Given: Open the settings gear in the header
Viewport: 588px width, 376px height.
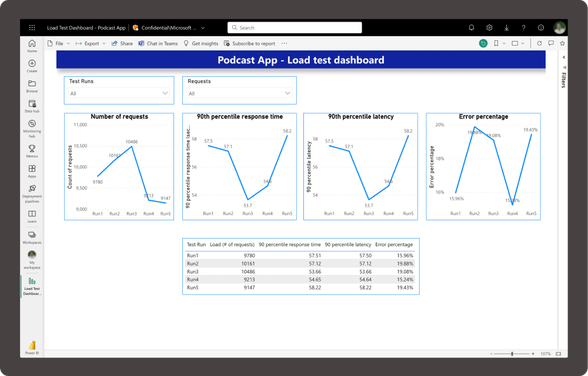Looking at the screenshot, I should [489, 27].
